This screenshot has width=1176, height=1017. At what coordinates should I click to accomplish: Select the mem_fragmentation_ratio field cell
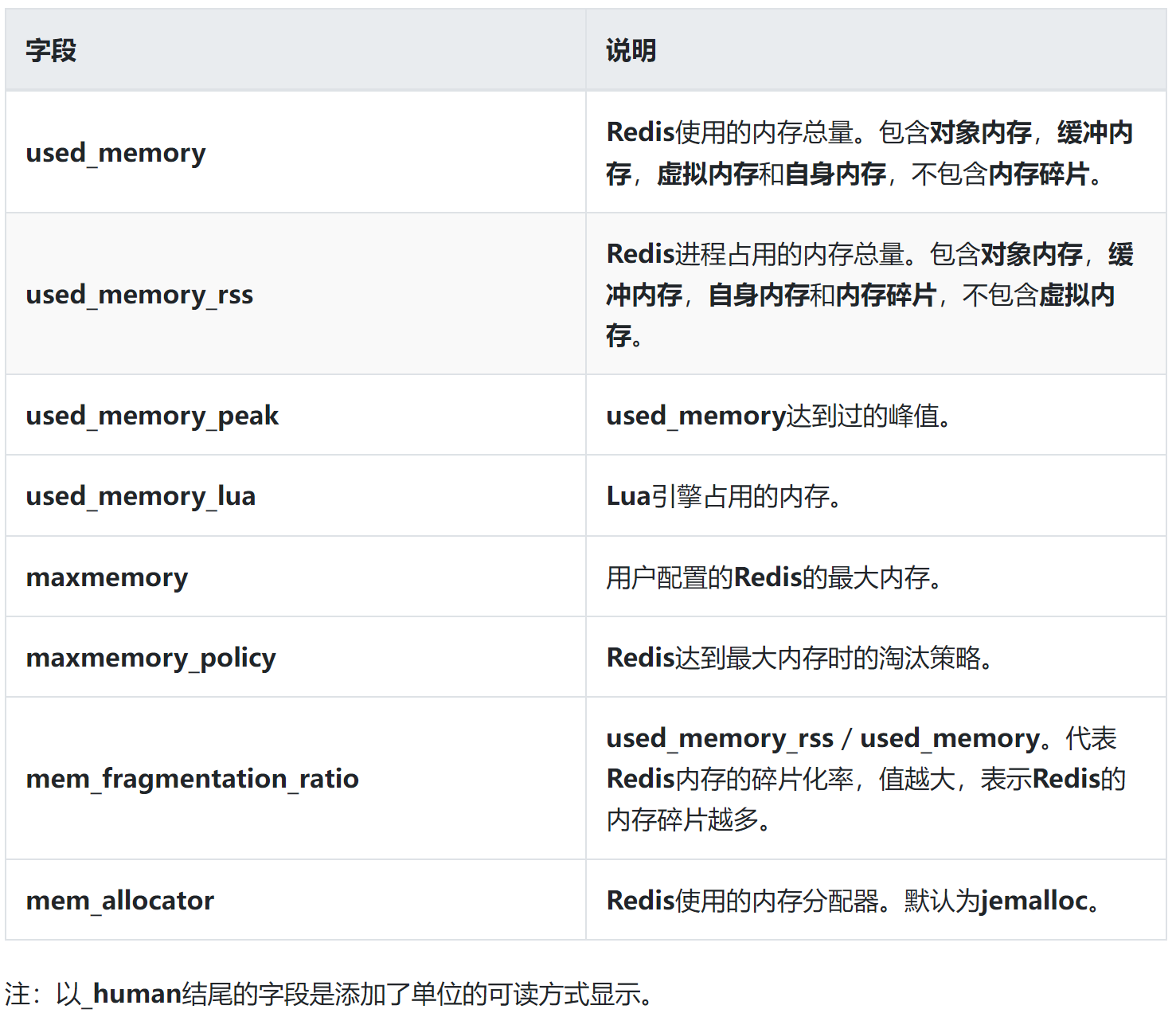[x=295, y=778]
